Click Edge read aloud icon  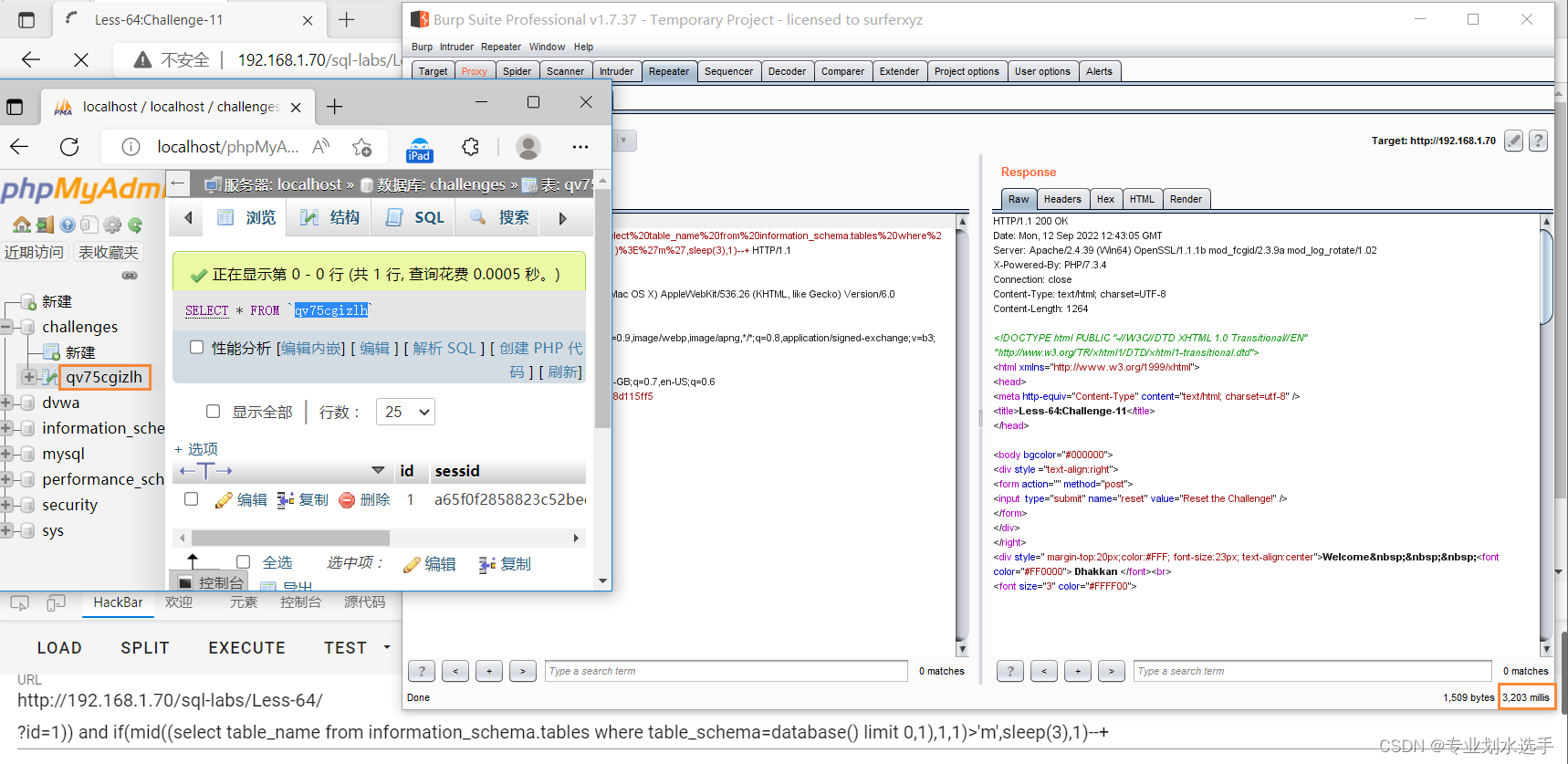pyautogui.click(x=320, y=146)
